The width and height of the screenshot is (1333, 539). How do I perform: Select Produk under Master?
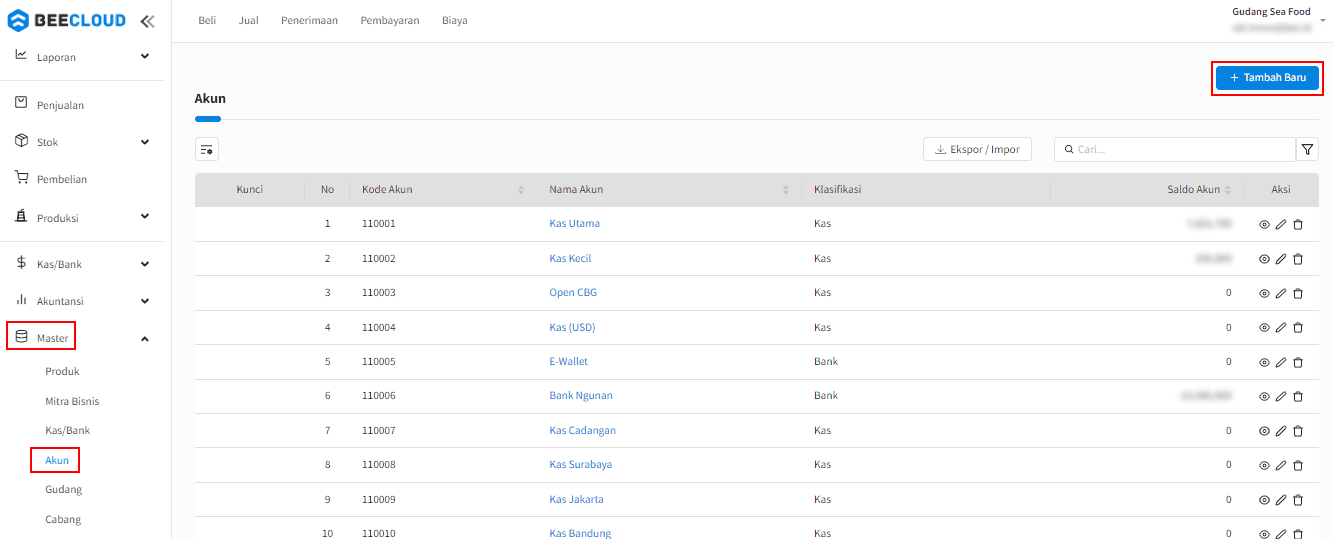(x=62, y=371)
